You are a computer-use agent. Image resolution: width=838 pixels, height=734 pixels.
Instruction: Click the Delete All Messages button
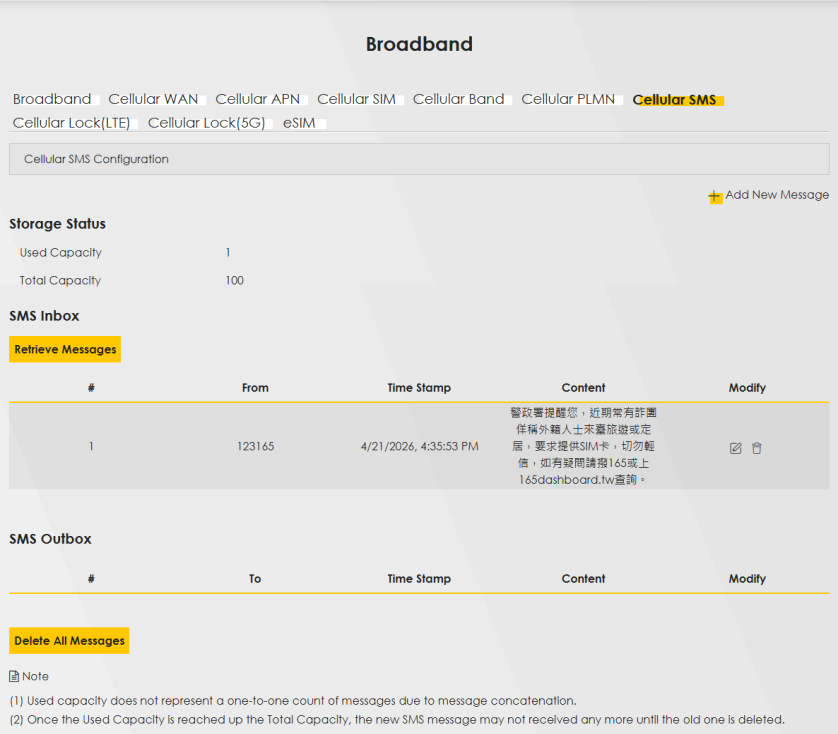[69, 640]
